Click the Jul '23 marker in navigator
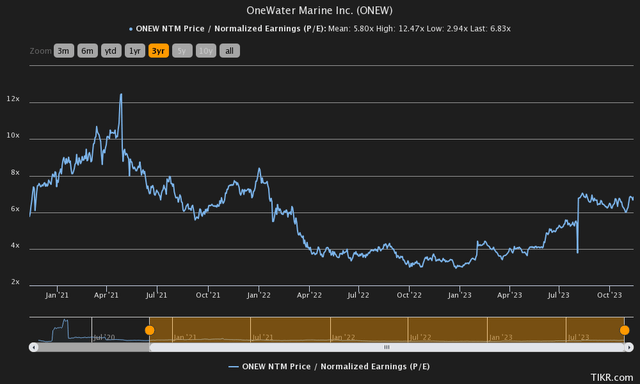Image resolution: width=640 pixels, height=384 pixels. 578,337
